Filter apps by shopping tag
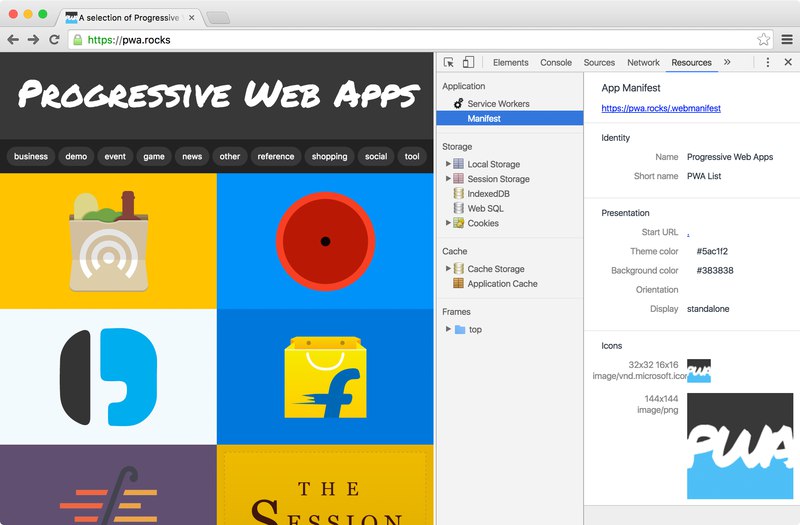 (329, 156)
